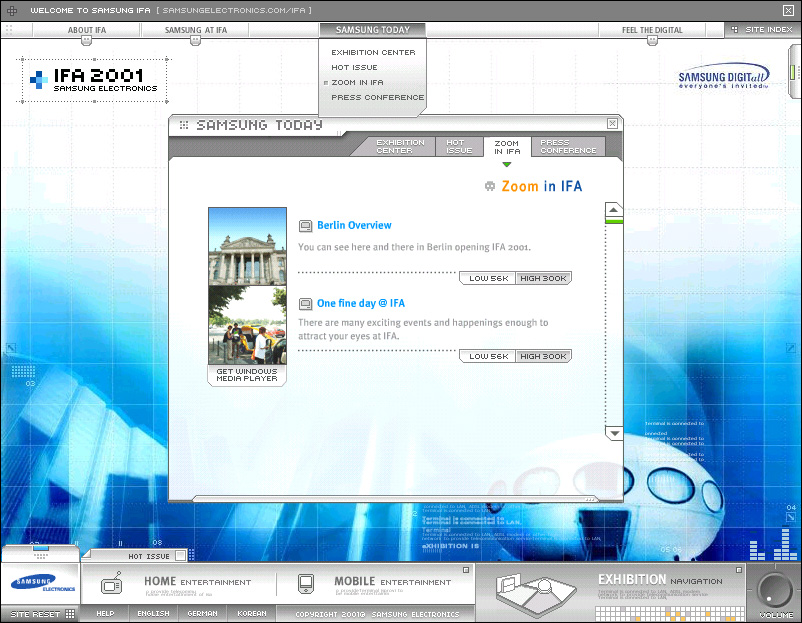The width and height of the screenshot is (802, 623).
Task: Open the ABOUT IFA menu
Action: click(x=87, y=30)
